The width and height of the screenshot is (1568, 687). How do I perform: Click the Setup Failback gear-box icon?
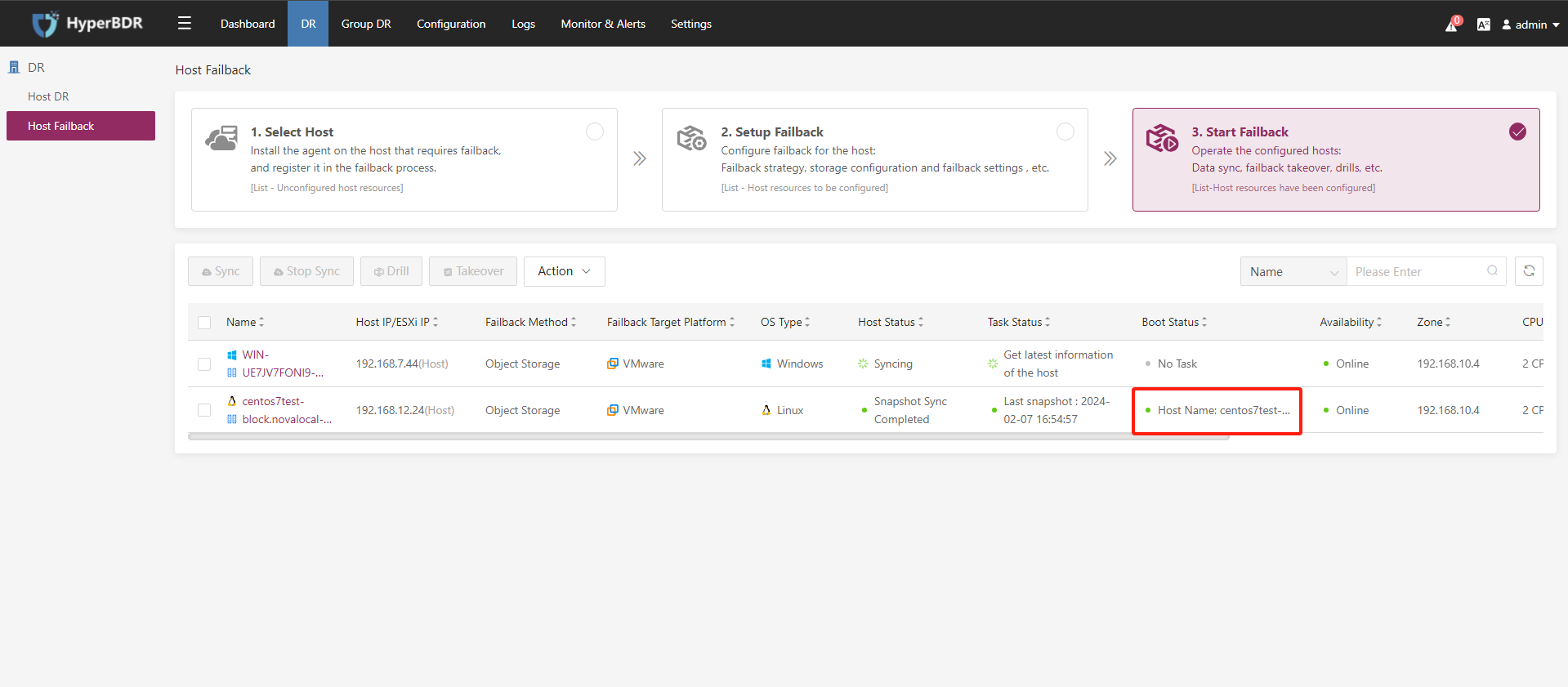click(691, 138)
